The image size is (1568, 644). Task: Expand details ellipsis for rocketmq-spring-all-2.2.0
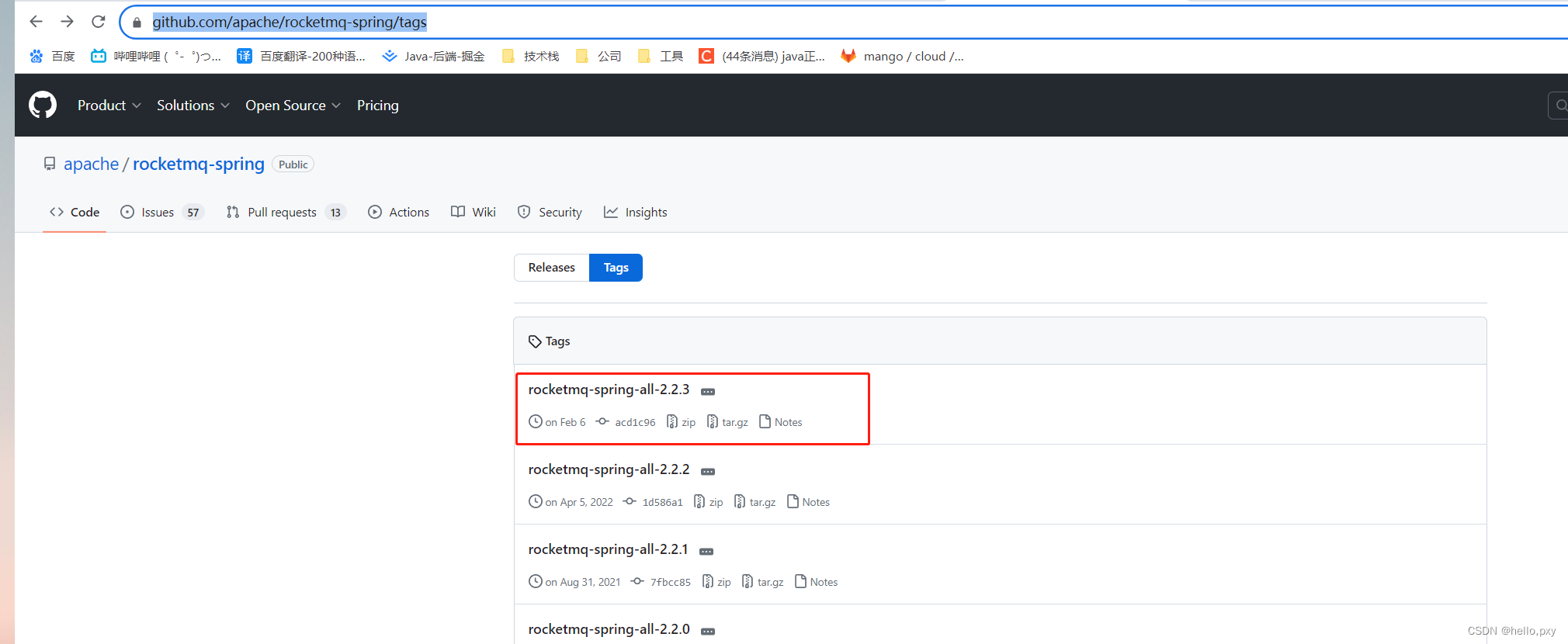[x=708, y=632]
